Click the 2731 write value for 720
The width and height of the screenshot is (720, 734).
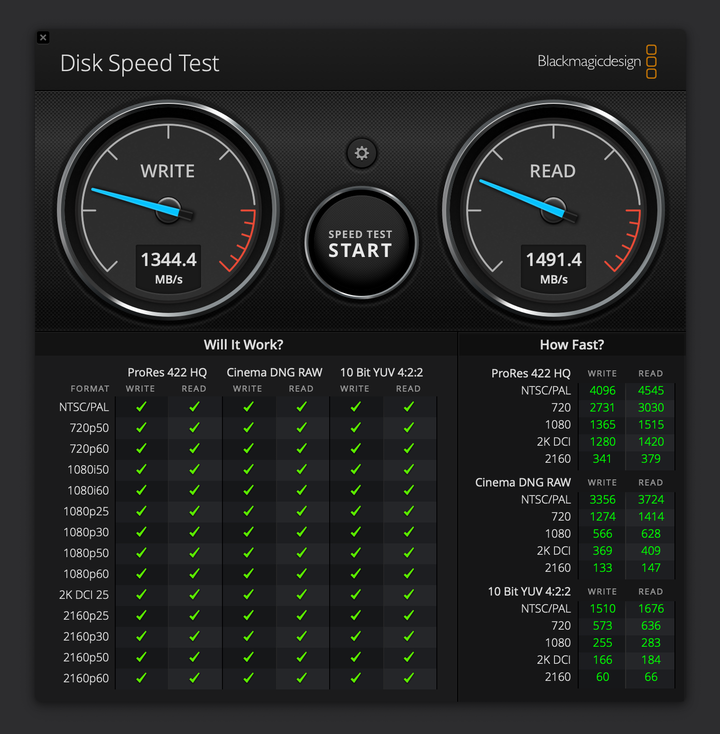click(602, 408)
